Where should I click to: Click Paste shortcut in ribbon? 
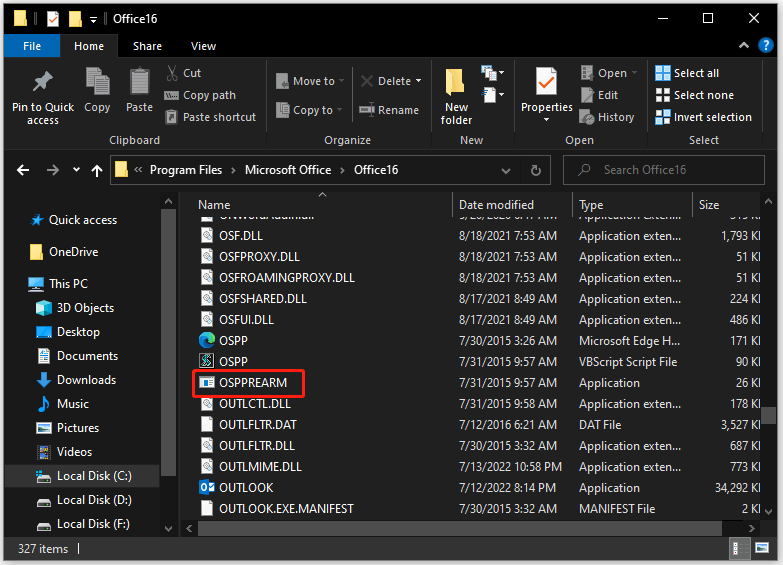pos(210,117)
